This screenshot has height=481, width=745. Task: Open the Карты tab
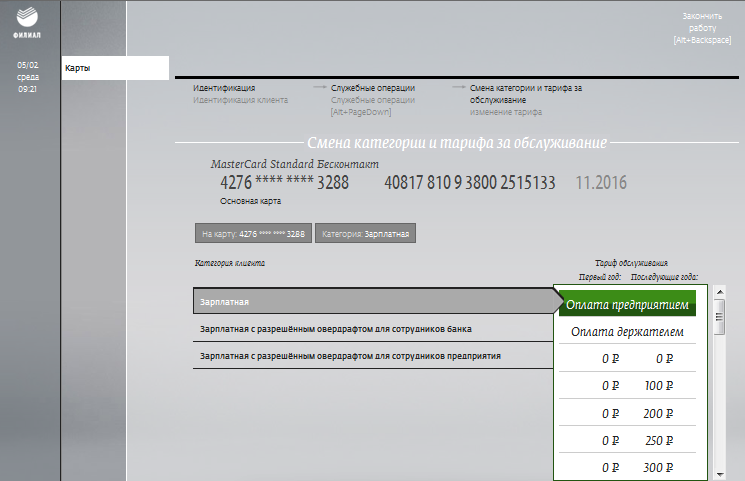point(115,68)
